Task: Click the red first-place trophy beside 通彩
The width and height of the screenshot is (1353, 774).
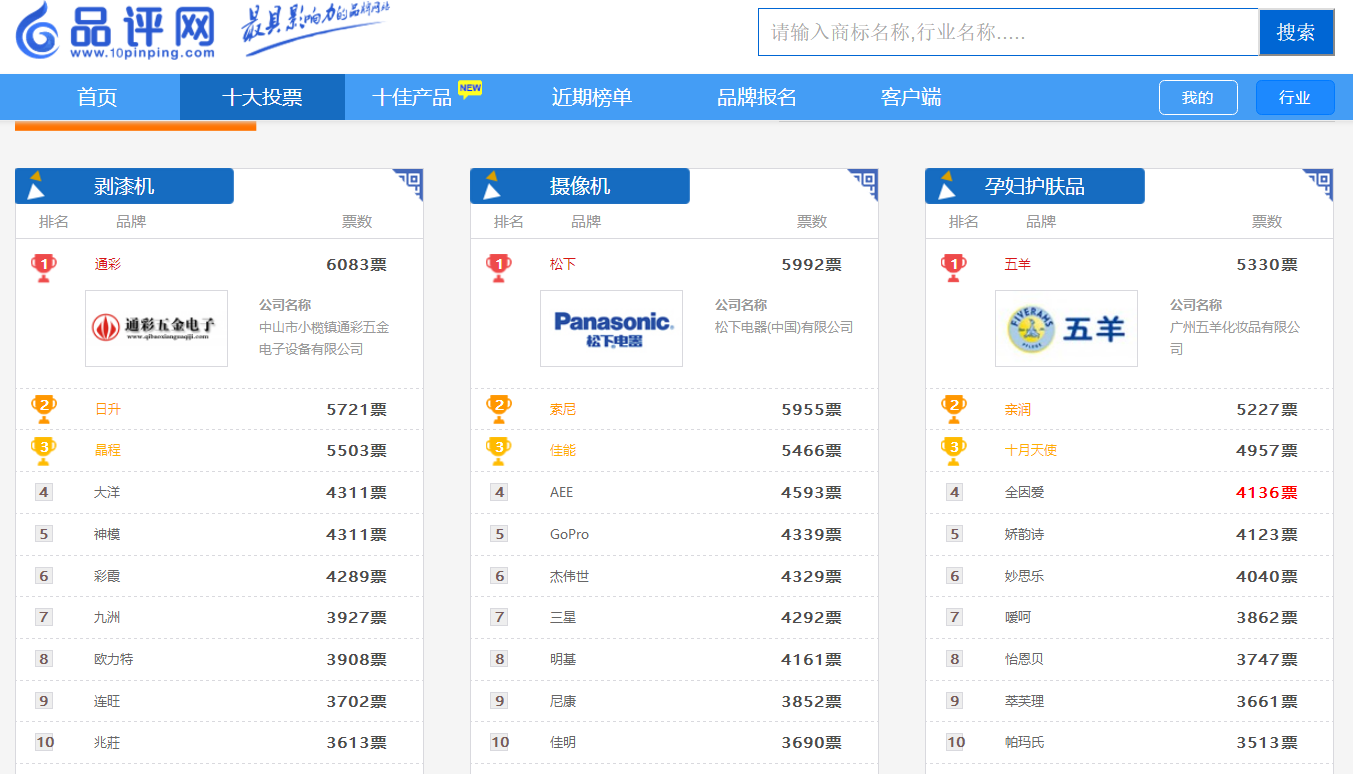Action: pyautogui.click(x=44, y=266)
